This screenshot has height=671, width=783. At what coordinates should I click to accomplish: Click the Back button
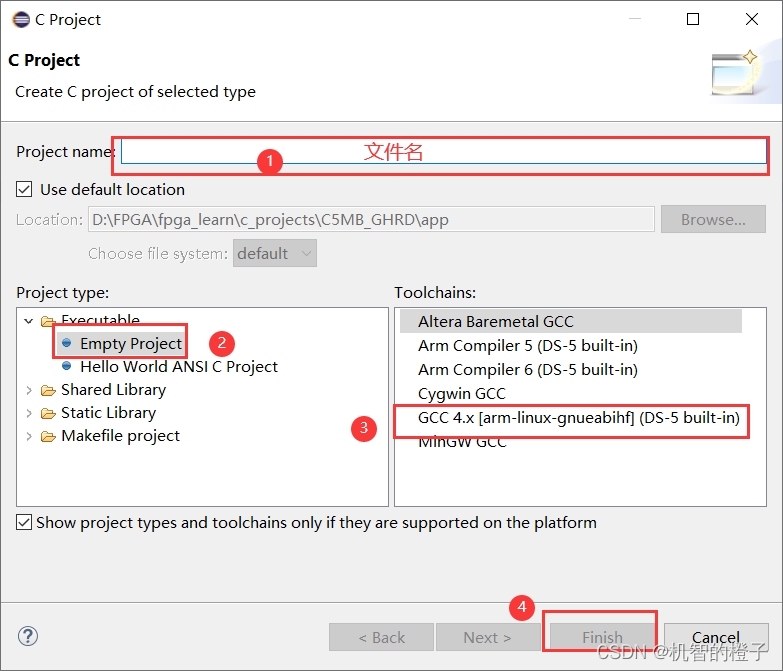pos(381,637)
